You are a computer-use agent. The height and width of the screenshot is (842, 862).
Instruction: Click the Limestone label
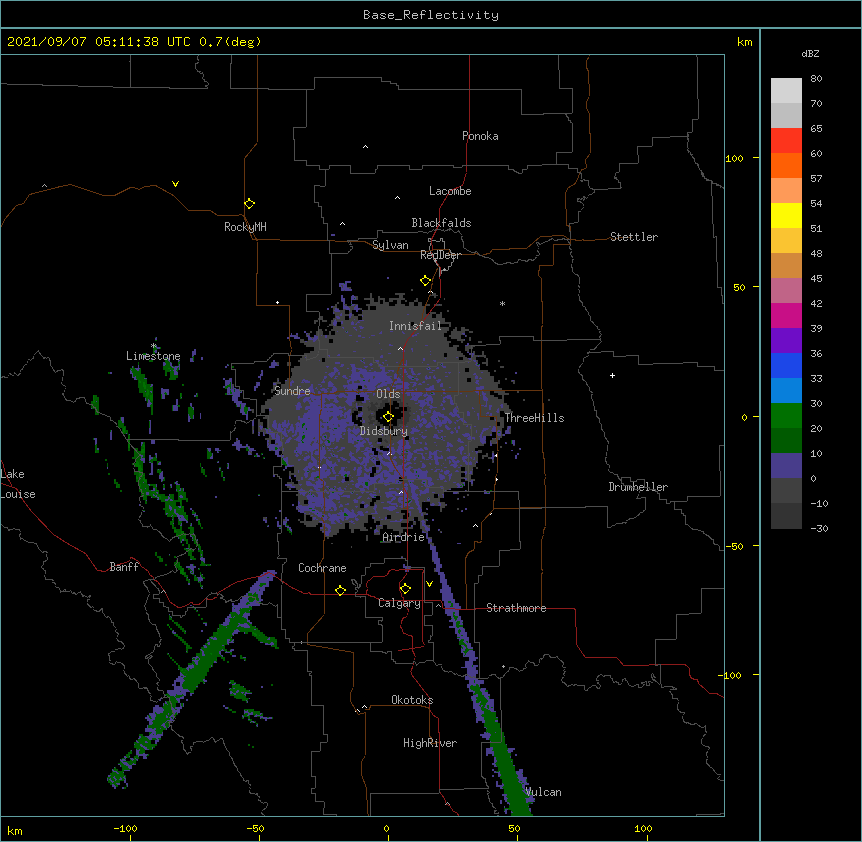[x=153, y=356]
